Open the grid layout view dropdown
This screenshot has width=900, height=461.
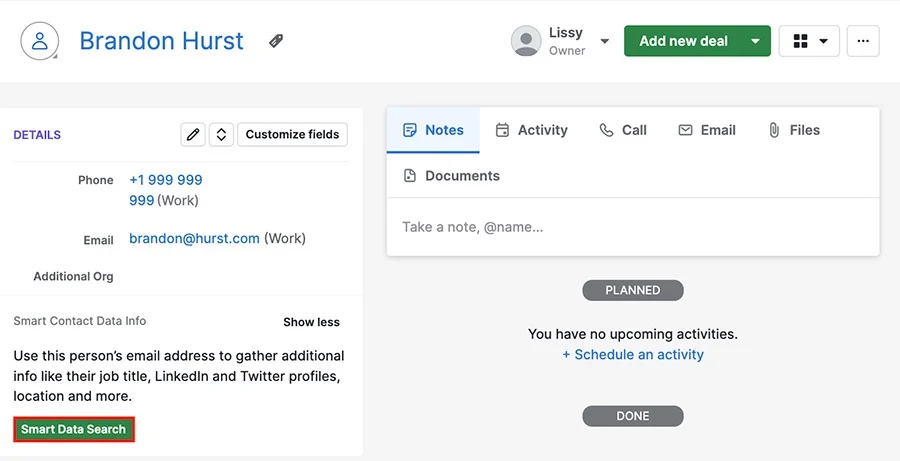[809, 41]
